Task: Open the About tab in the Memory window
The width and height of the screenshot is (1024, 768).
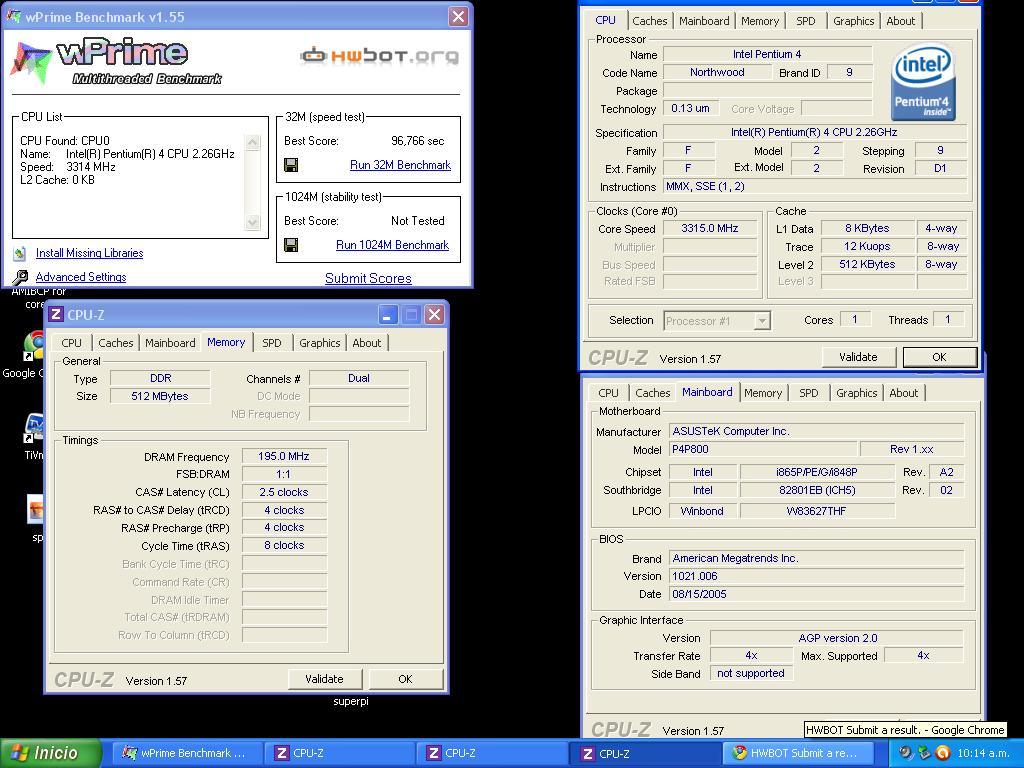Action: tap(366, 343)
